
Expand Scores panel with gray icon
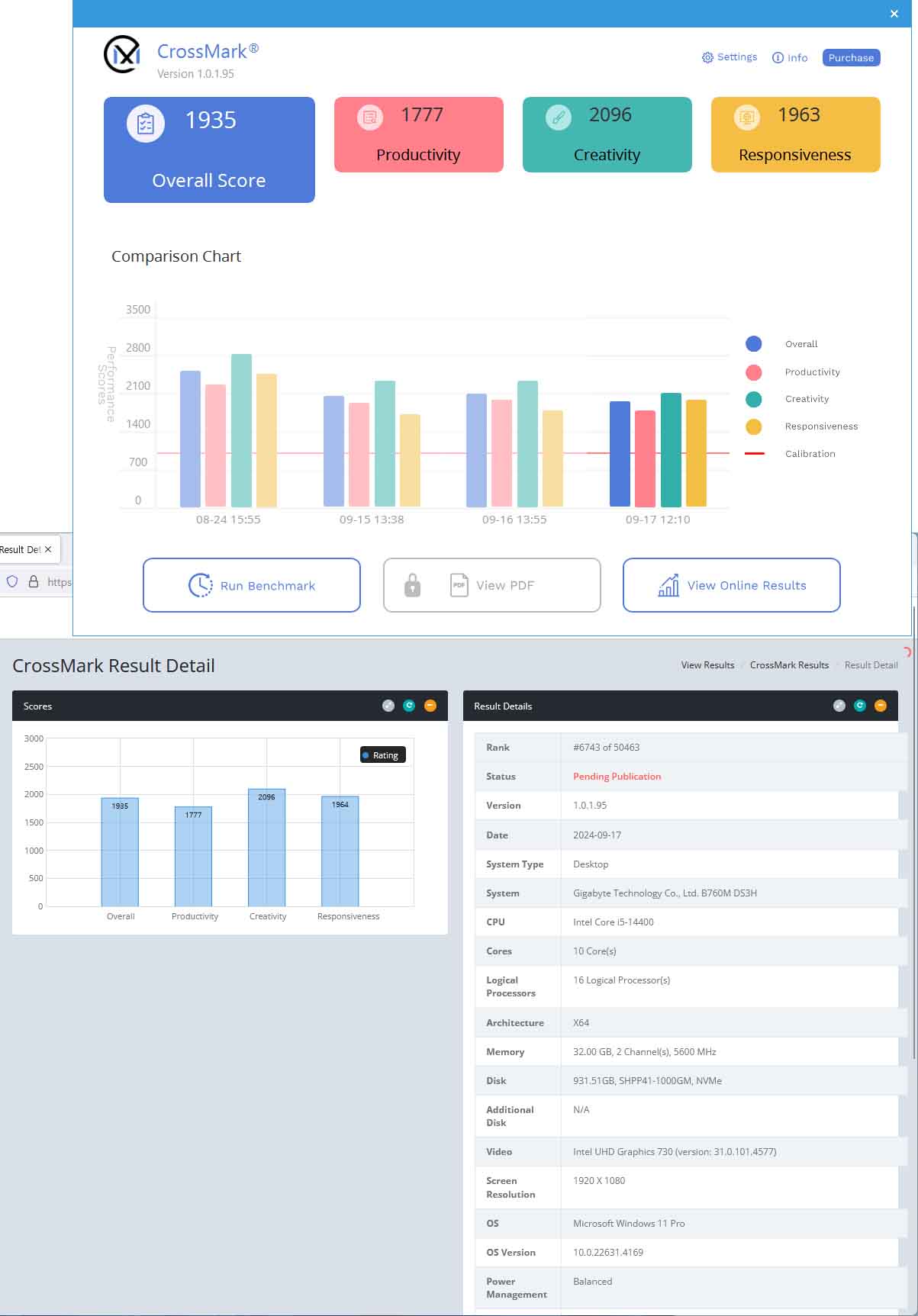[388, 706]
